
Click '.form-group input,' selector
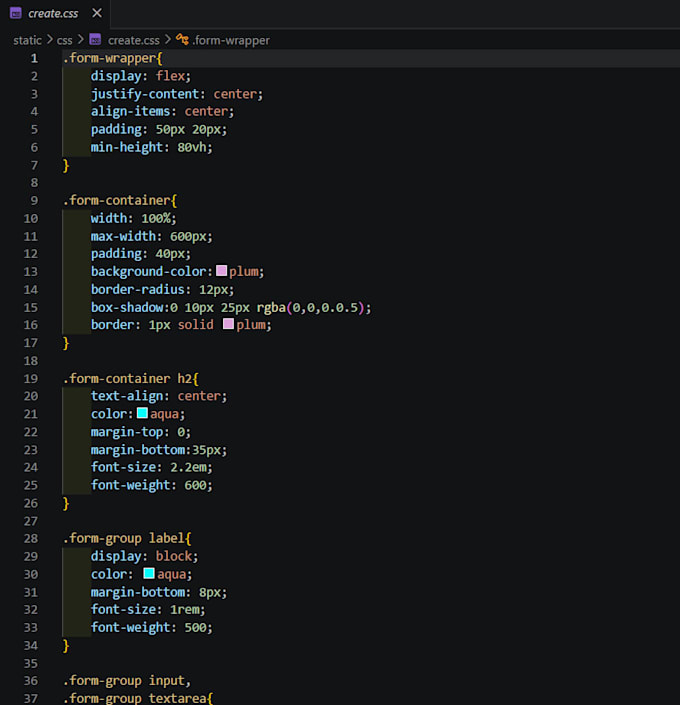(x=127, y=681)
